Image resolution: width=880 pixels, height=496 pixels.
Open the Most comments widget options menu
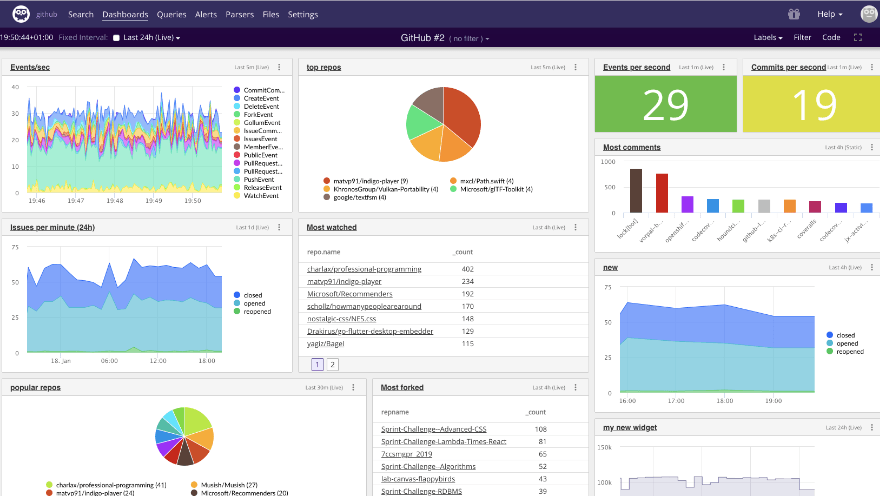click(x=870, y=147)
